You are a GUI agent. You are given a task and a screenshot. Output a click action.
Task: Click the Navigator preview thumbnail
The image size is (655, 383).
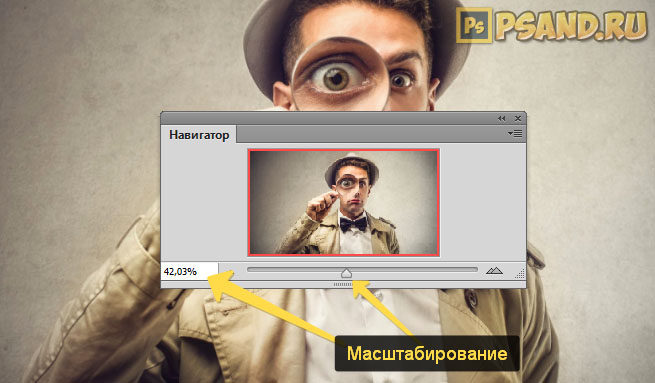[x=344, y=203]
